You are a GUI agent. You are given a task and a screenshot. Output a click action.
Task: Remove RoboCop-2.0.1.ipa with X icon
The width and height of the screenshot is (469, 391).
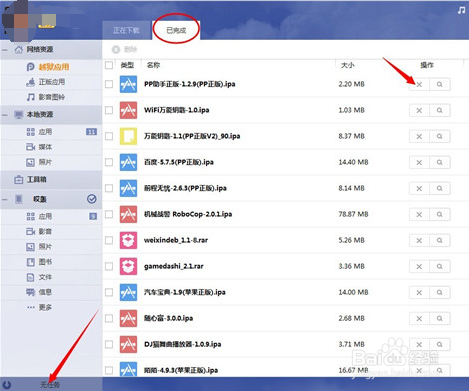pyautogui.click(x=419, y=214)
